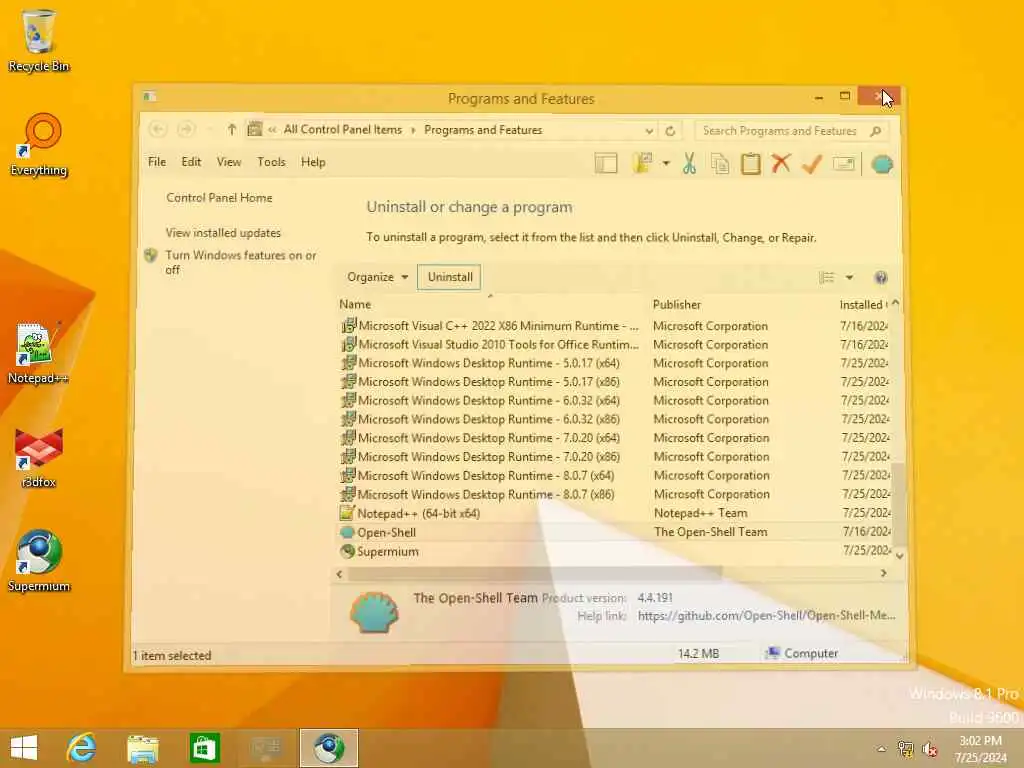
Task: Sort by the Name column header
Action: (x=355, y=304)
